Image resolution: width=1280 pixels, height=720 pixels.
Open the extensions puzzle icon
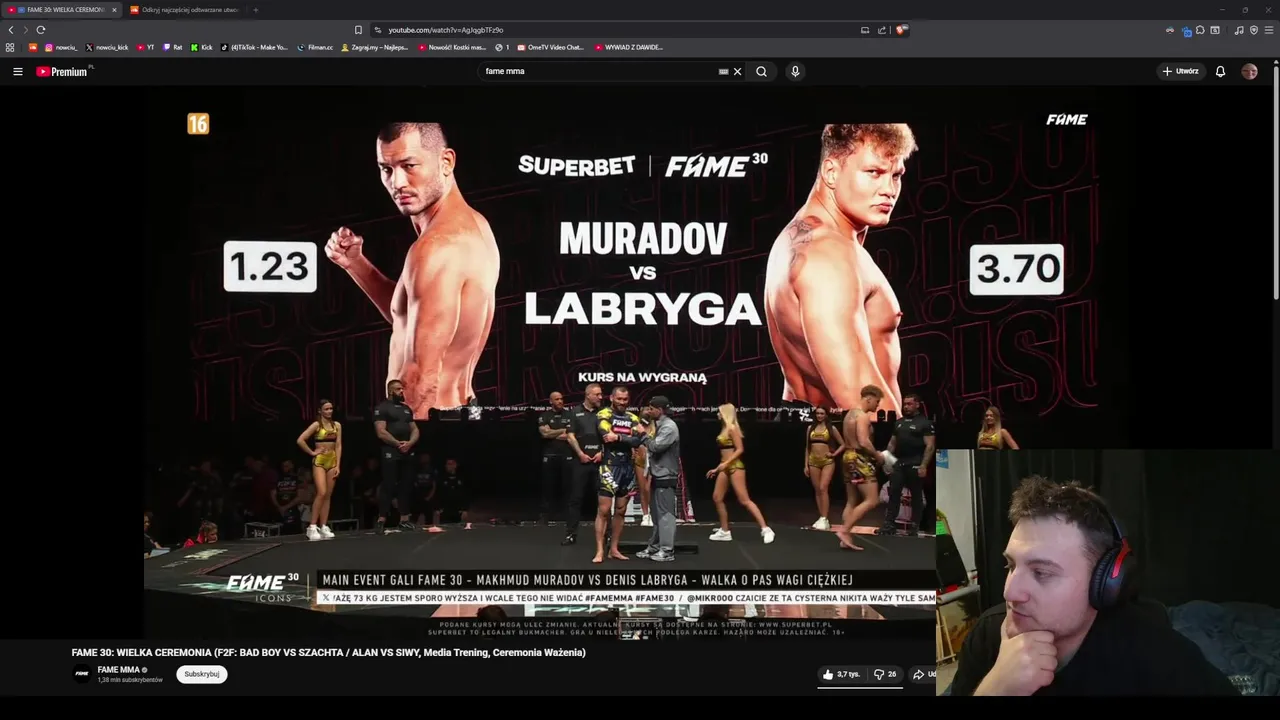tap(1200, 30)
